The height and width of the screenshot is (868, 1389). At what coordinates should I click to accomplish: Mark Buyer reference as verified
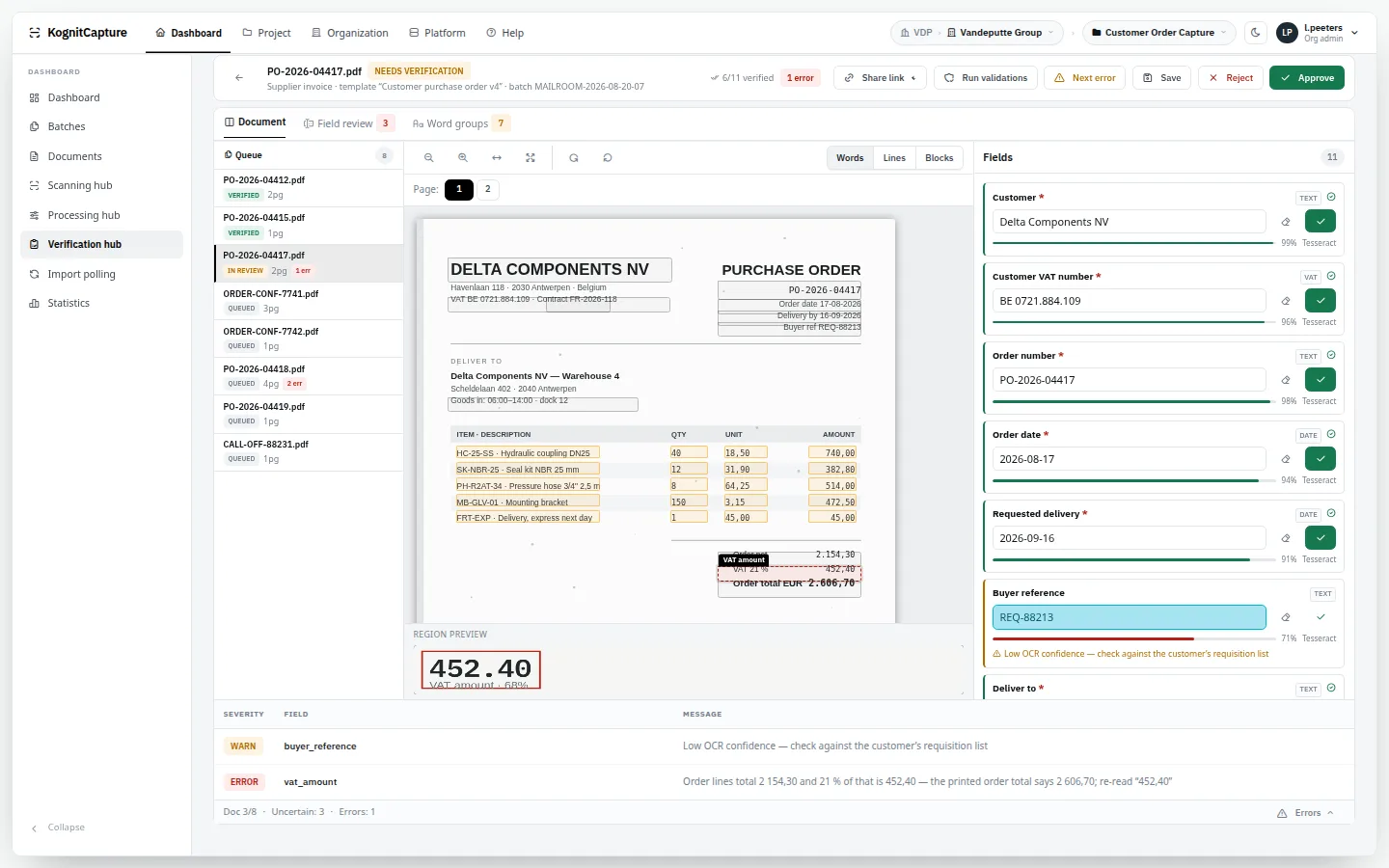(x=1321, y=617)
